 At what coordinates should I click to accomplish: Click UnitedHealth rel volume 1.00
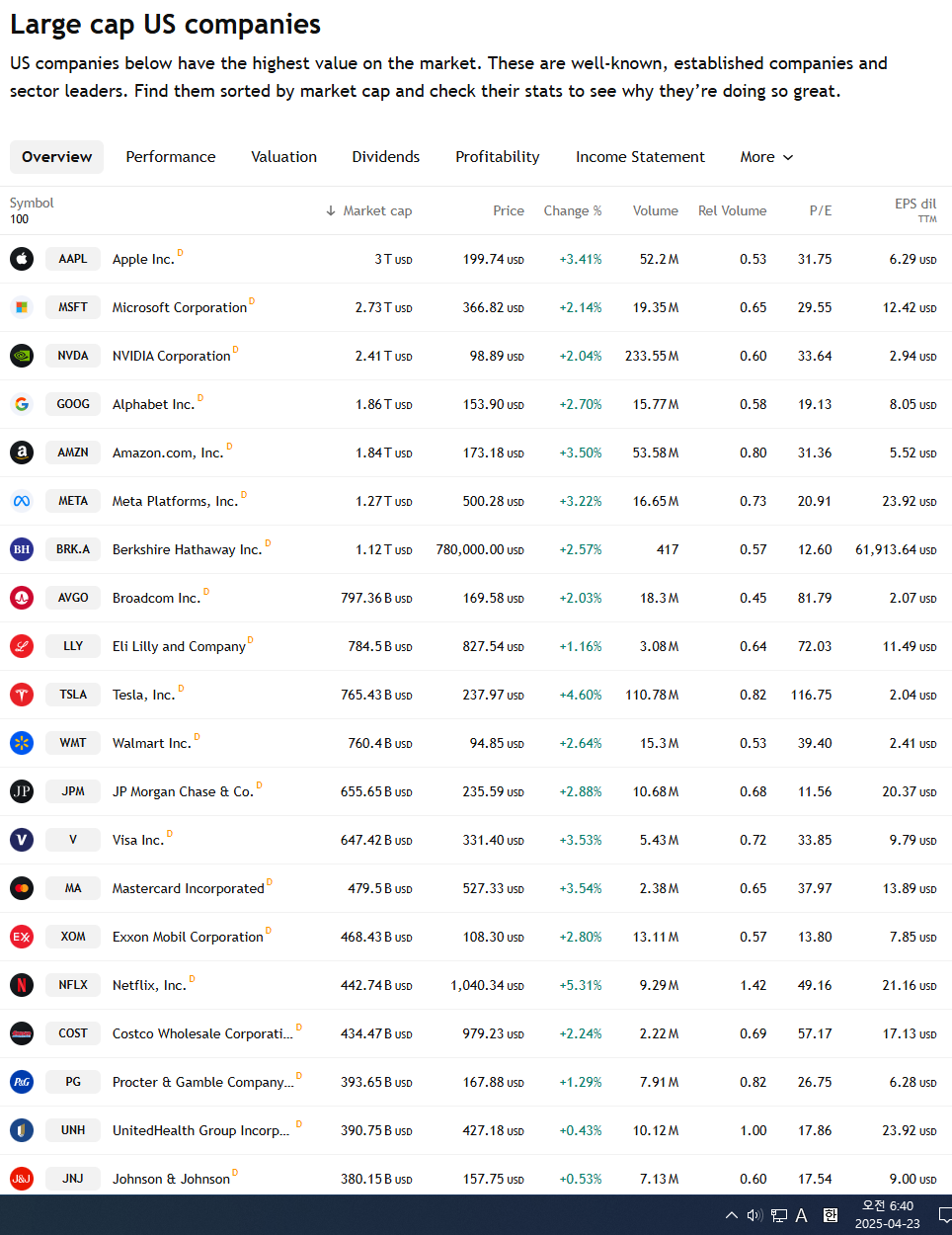click(754, 1130)
